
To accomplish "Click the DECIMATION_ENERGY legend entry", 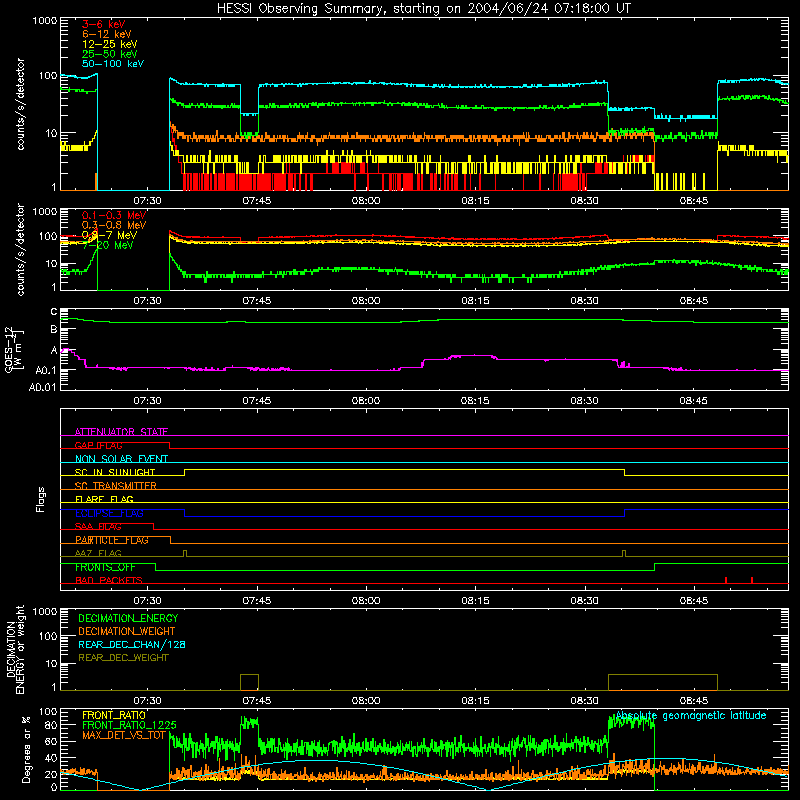I will [x=128, y=618].
